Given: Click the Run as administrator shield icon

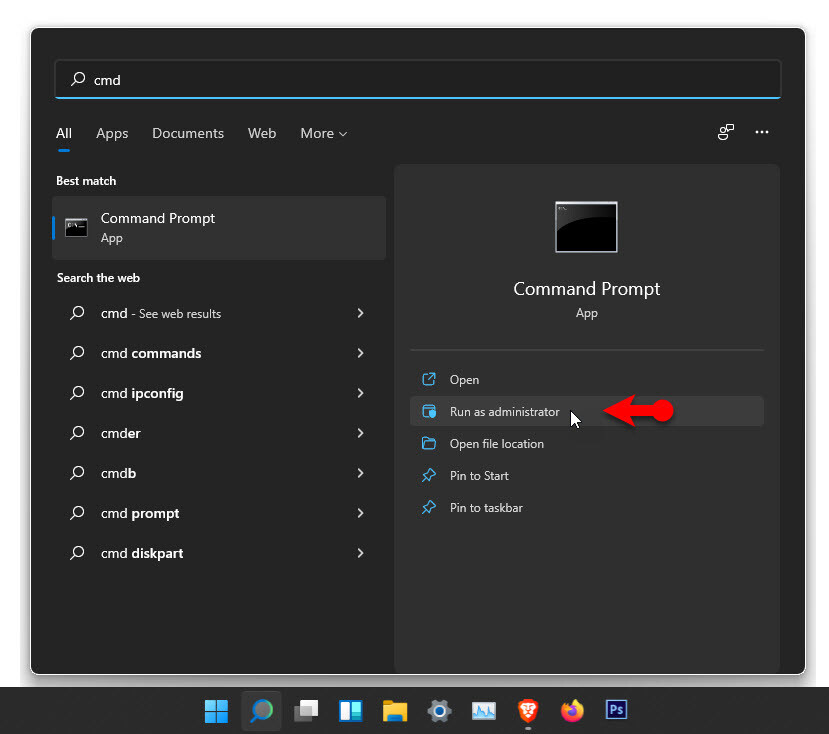Looking at the screenshot, I should point(429,411).
